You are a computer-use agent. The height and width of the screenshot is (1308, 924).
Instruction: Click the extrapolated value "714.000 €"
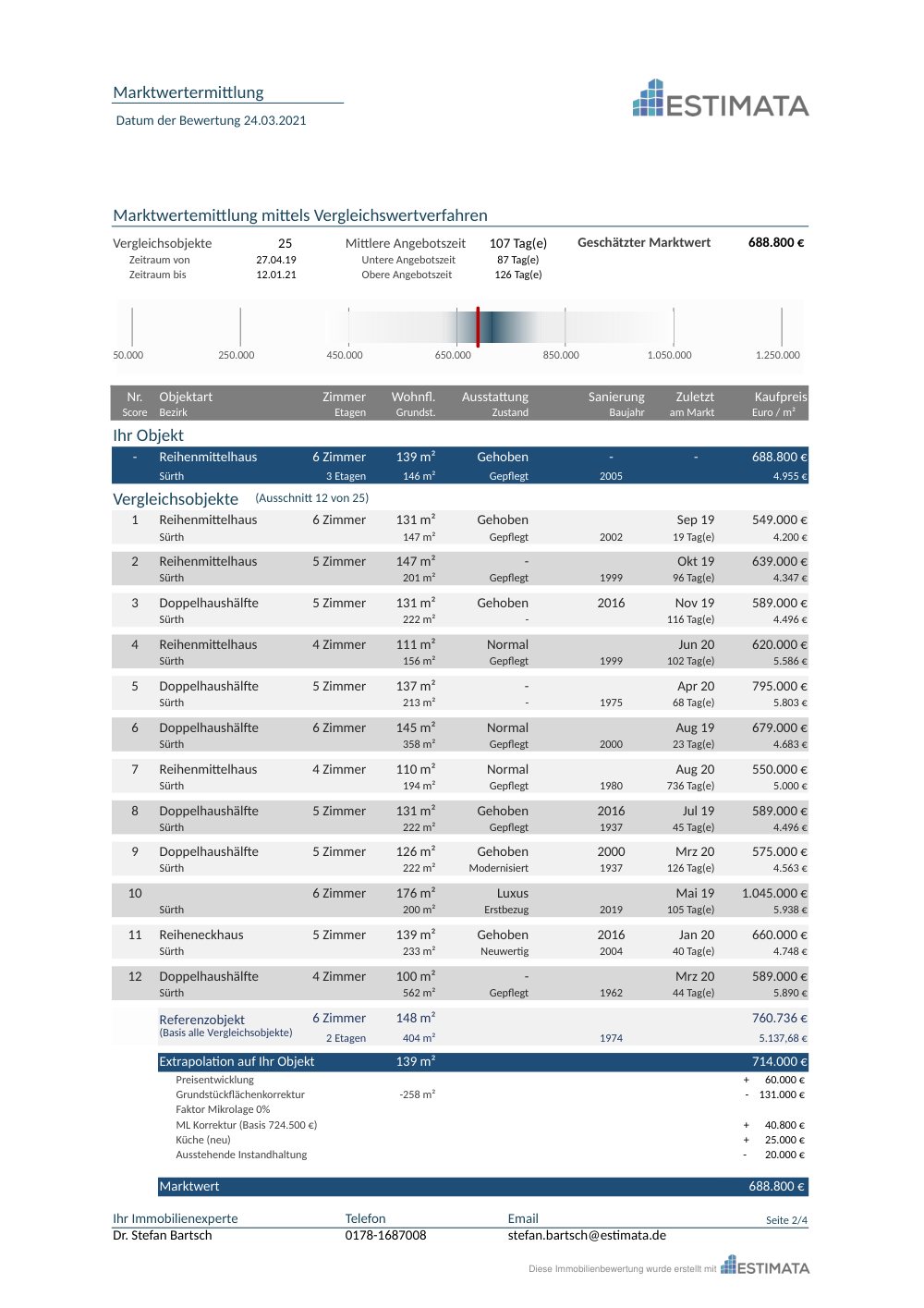780,1062
